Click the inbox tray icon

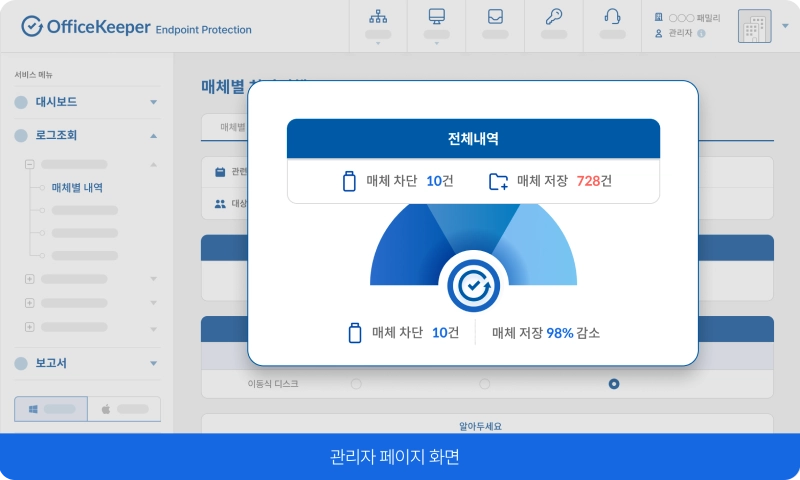494,17
